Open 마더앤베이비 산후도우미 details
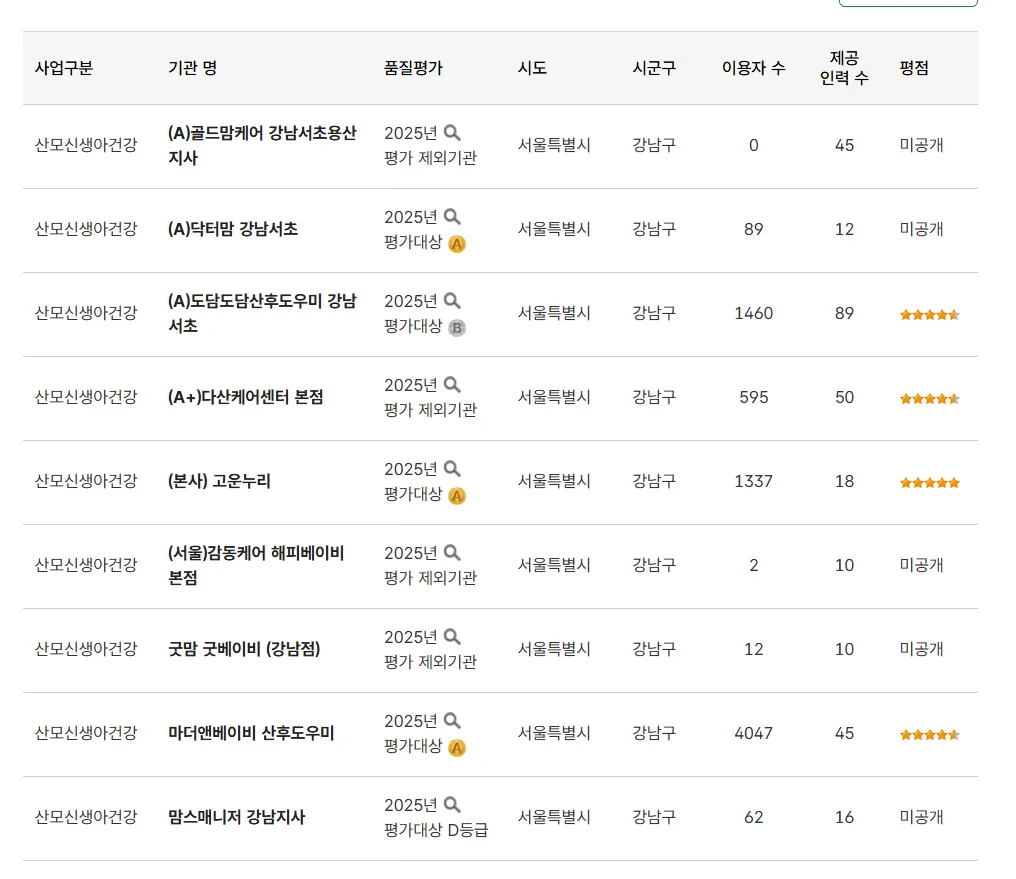1016x879 pixels. coord(251,733)
